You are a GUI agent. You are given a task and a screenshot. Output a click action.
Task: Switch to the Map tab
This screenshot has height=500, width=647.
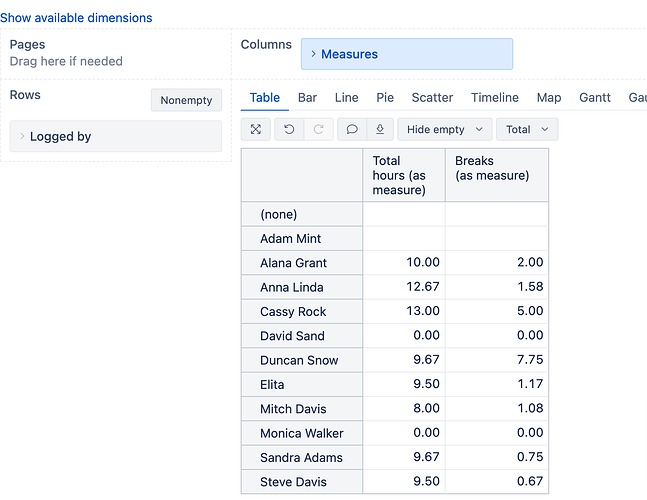tap(549, 98)
